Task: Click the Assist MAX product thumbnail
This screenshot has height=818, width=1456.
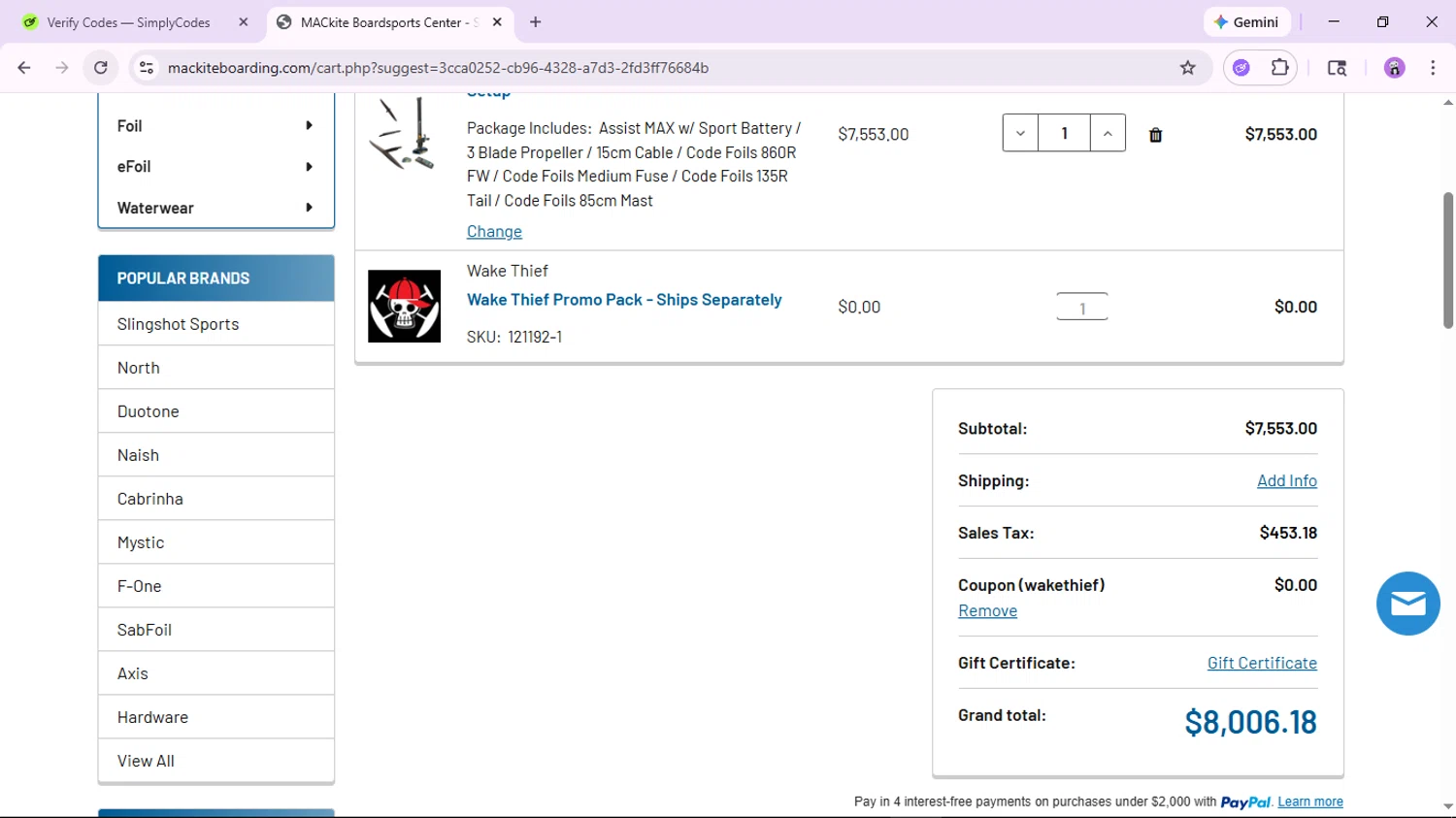Action: pos(403,134)
